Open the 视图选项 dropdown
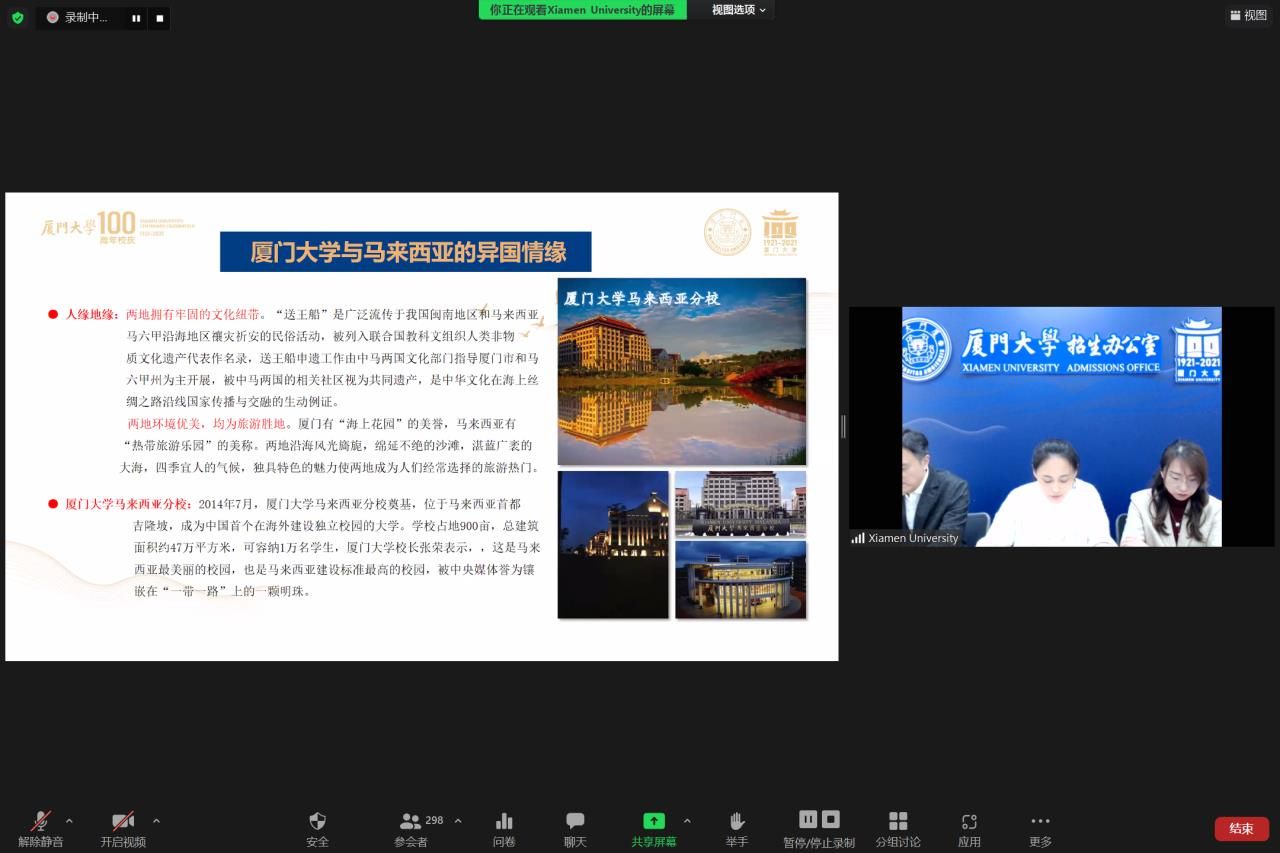The height and width of the screenshot is (853, 1280). pyautogui.click(x=739, y=10)
